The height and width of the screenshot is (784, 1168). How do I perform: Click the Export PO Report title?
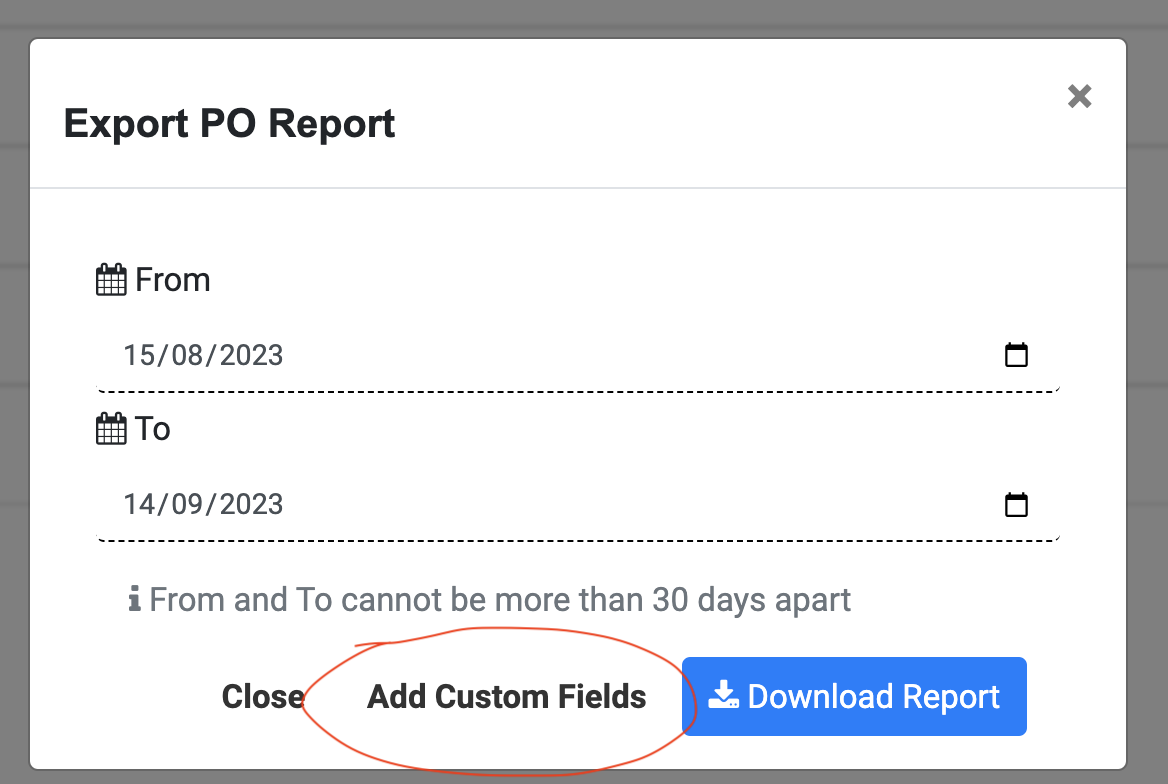click(230, 124)
